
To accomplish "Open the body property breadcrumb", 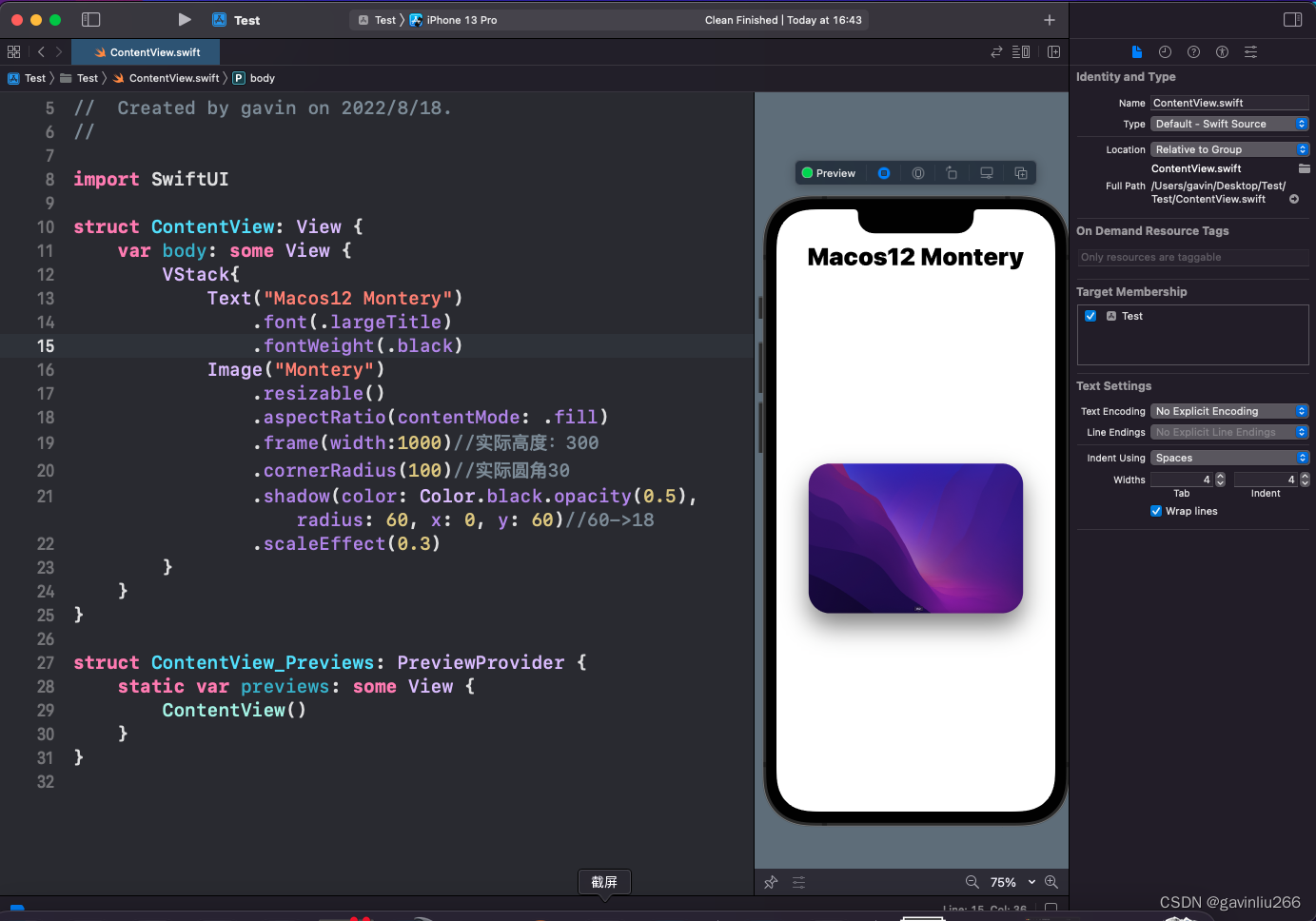I will tap(254, 78).
